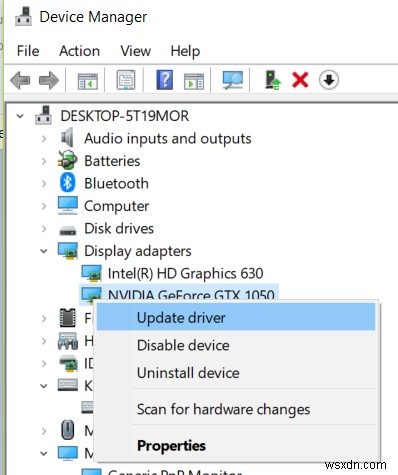The width and height of the screenshot is (398, 475).
Task: Collapse the Display adapters category
Action: coord(44,251)
